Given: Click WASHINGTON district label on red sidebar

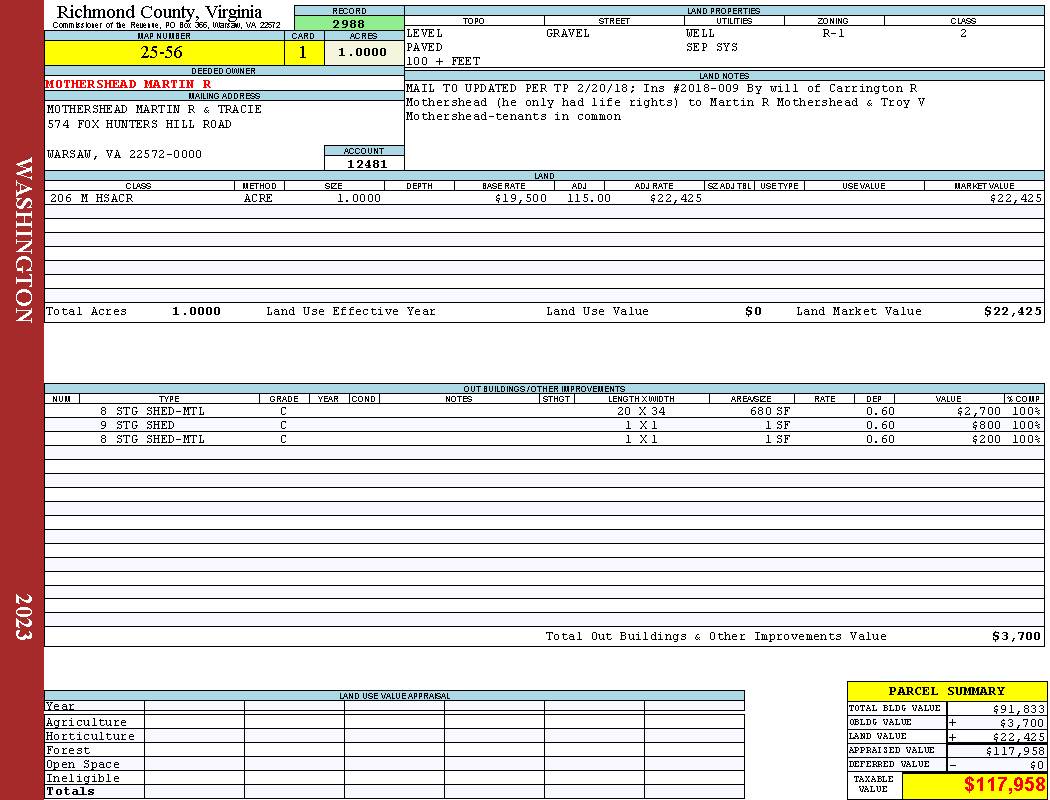Looking at the screenshot, I should click(x=22, y=240).
